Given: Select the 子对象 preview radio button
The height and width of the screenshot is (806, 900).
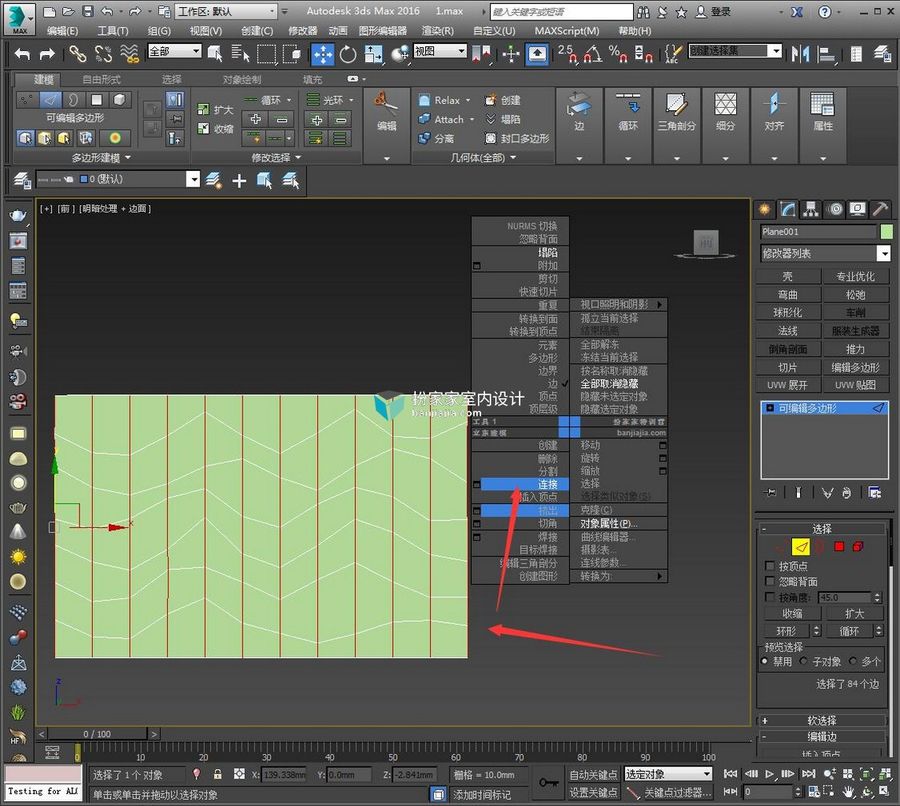Looking at the screenshot, I should pyautogui.click(x=804, y=661).
